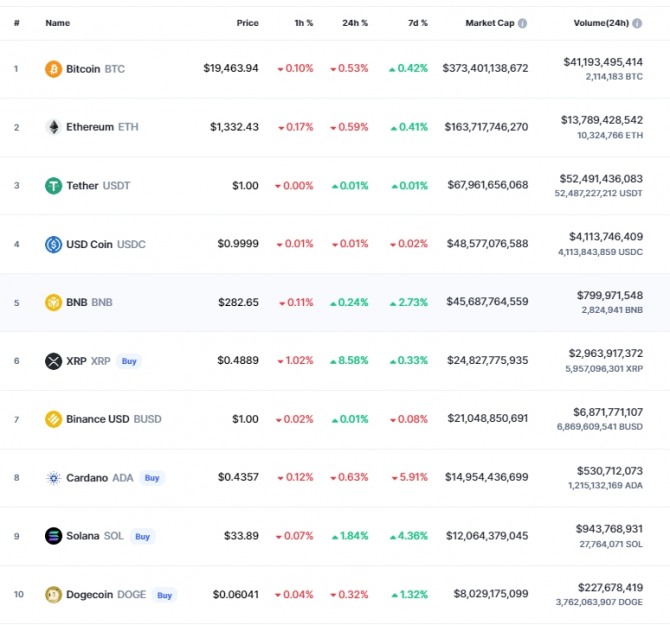Click the Buy button next to Cardano
Viewport: 670px width, 625px height.
[152, 478]
